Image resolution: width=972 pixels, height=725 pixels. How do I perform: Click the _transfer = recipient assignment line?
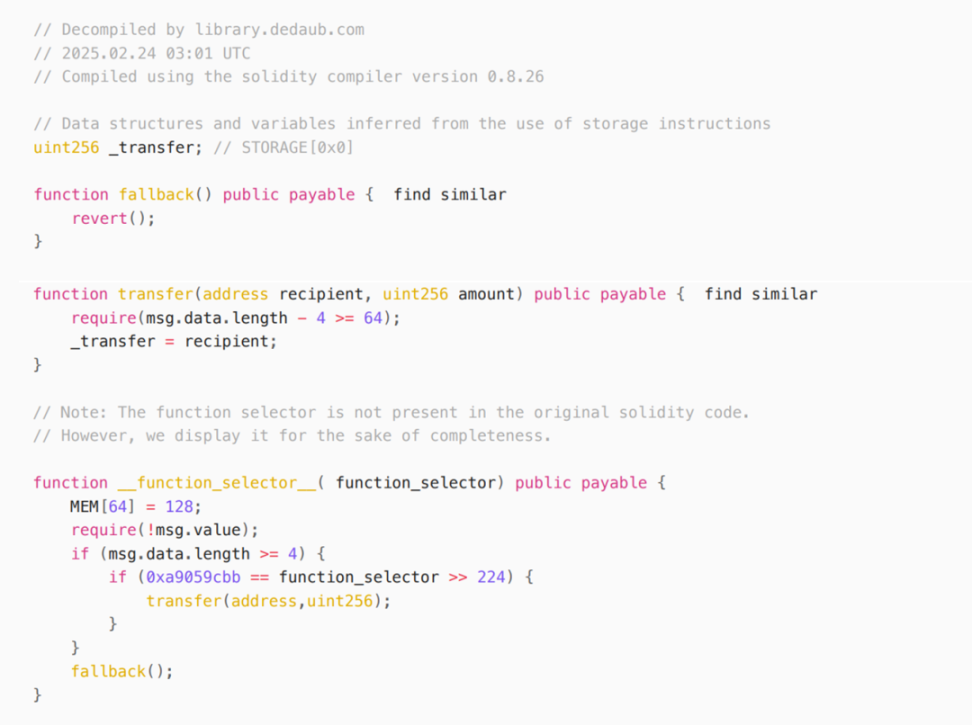(x=173, y=341)
